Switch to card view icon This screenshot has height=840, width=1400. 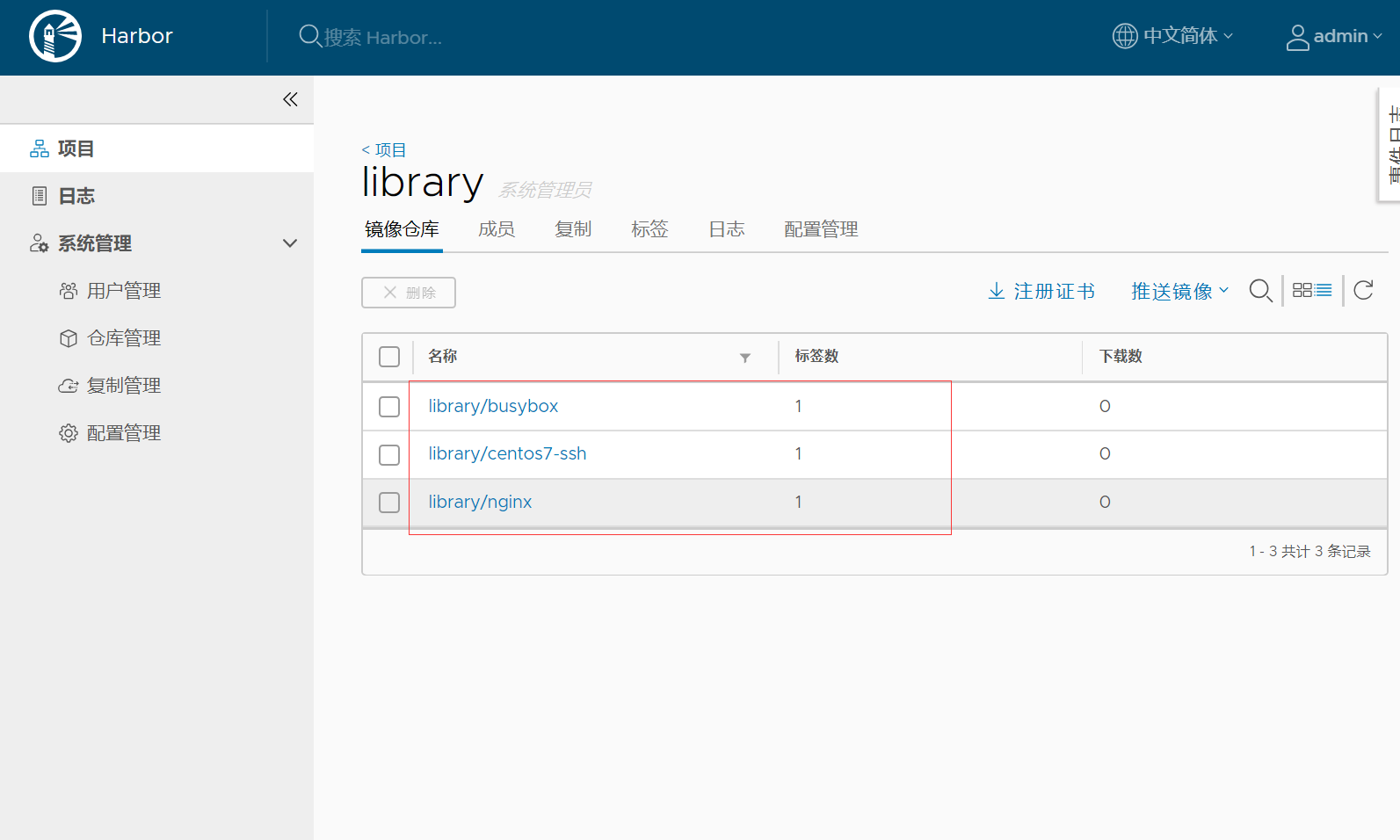[1302, 290]
